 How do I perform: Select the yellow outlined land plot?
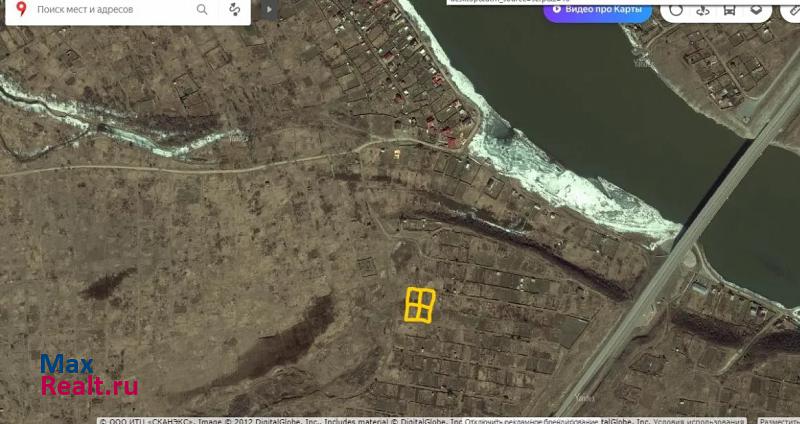[420, 305]
